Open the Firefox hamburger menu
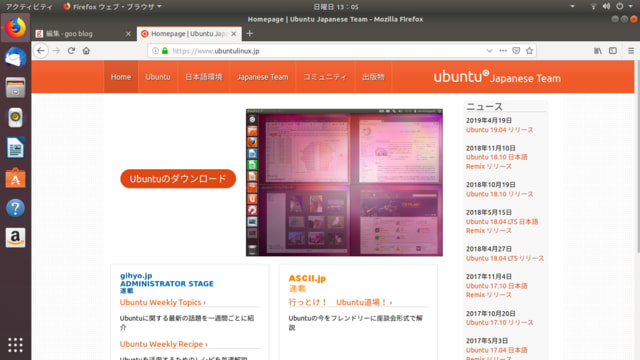 tap(631, 51)
